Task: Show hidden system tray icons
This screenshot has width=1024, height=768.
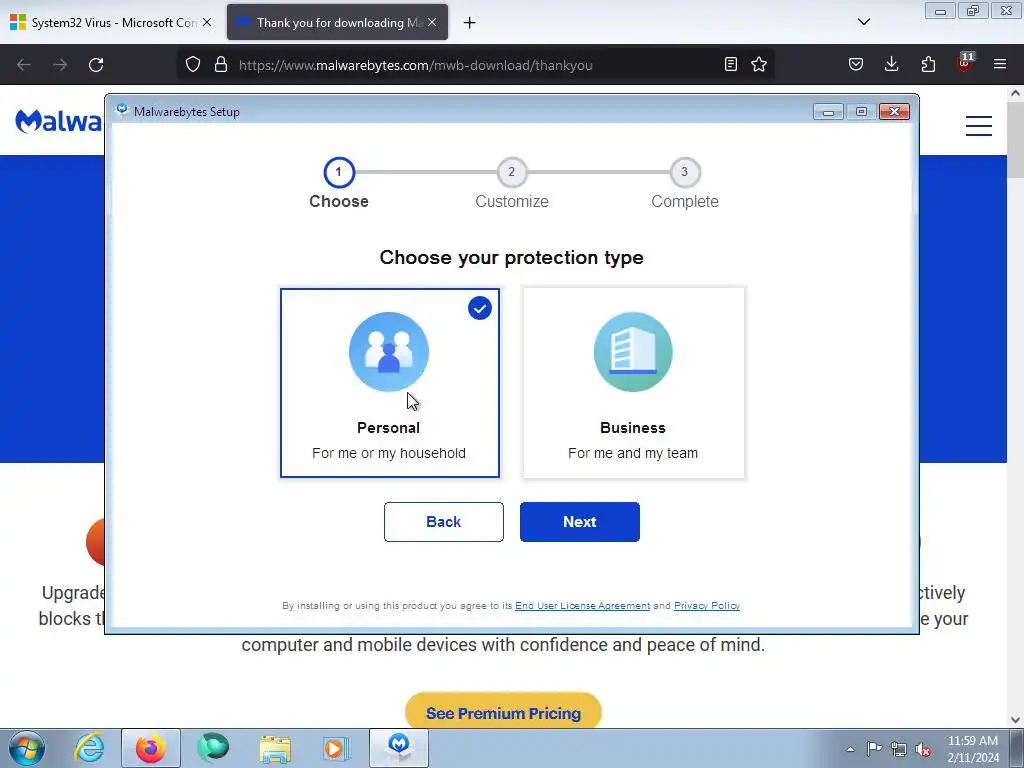Action: 850,749
